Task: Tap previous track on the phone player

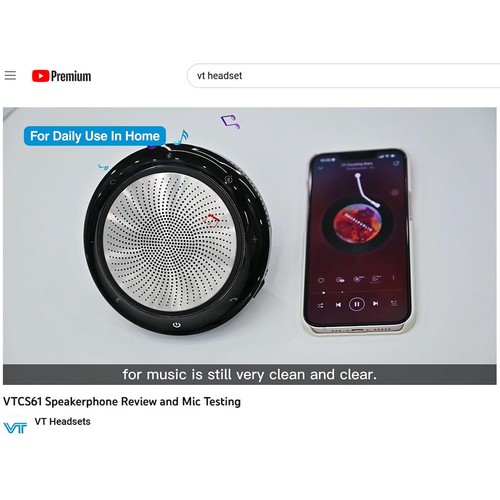Action: point(338,305)
